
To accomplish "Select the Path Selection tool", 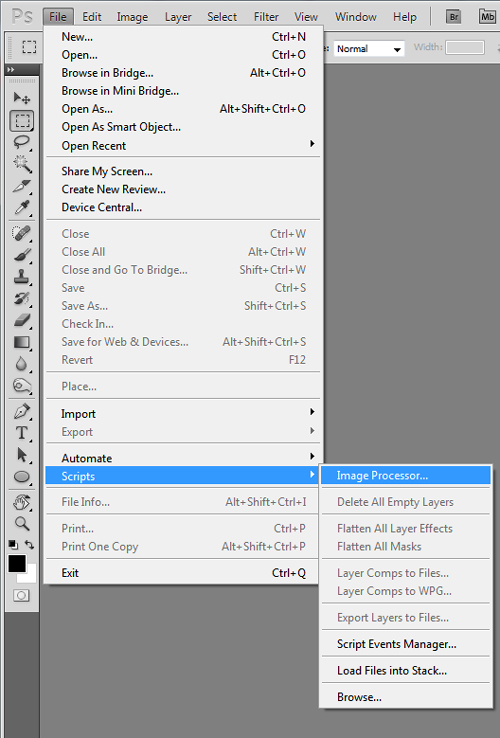I will [x=22, y=455].
